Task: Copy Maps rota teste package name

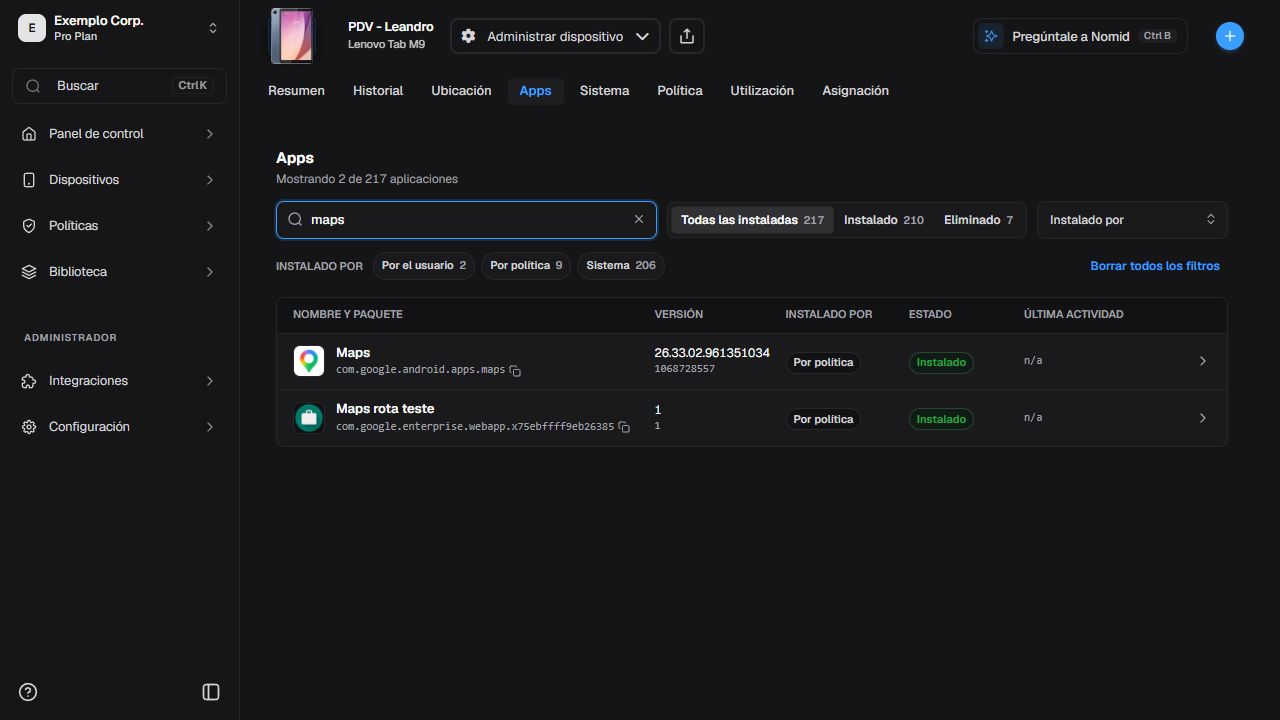Action: pos(624,427)
